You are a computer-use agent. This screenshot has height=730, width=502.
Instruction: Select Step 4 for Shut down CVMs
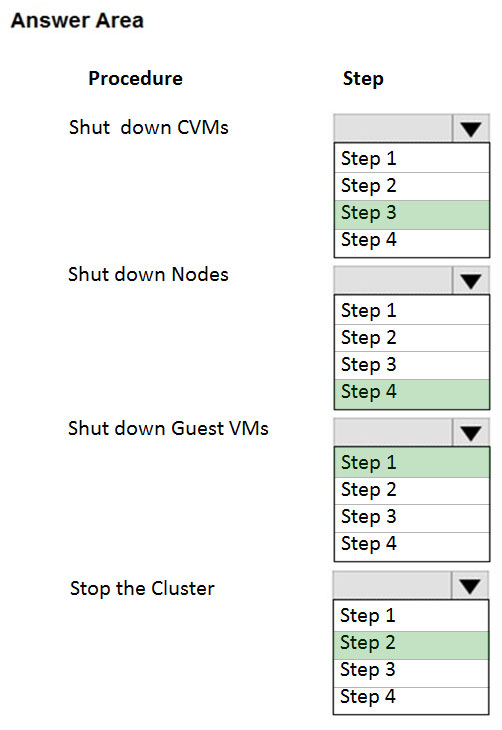[412, 242]
